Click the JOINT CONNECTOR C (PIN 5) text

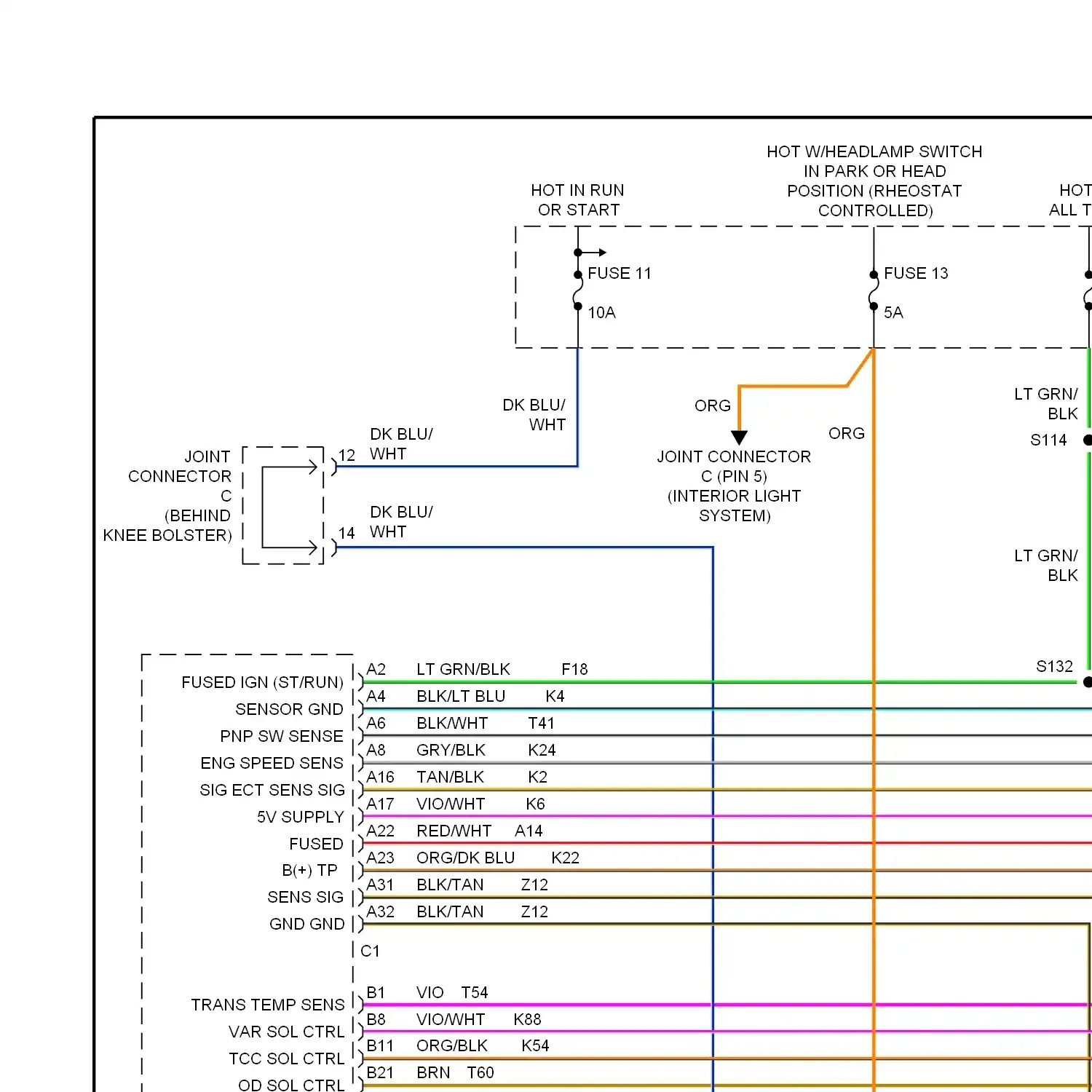pos(734,466)
